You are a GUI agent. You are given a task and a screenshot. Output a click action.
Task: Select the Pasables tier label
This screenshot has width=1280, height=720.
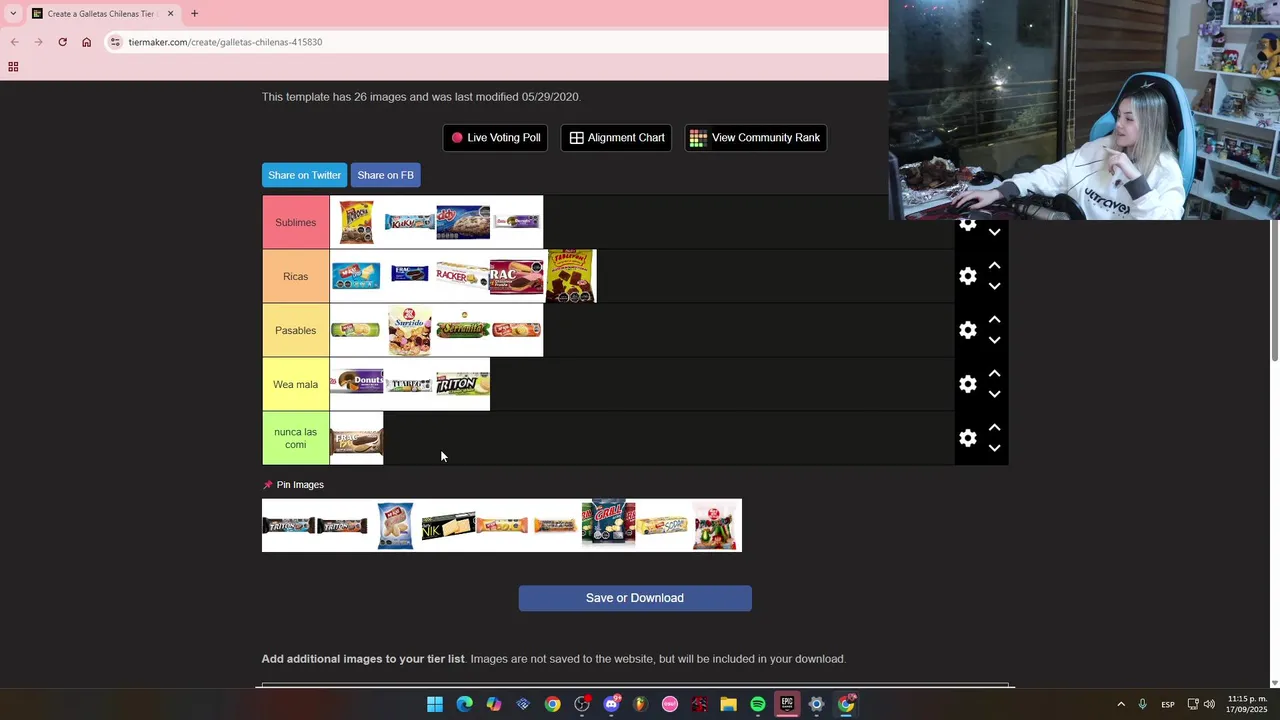296,330
